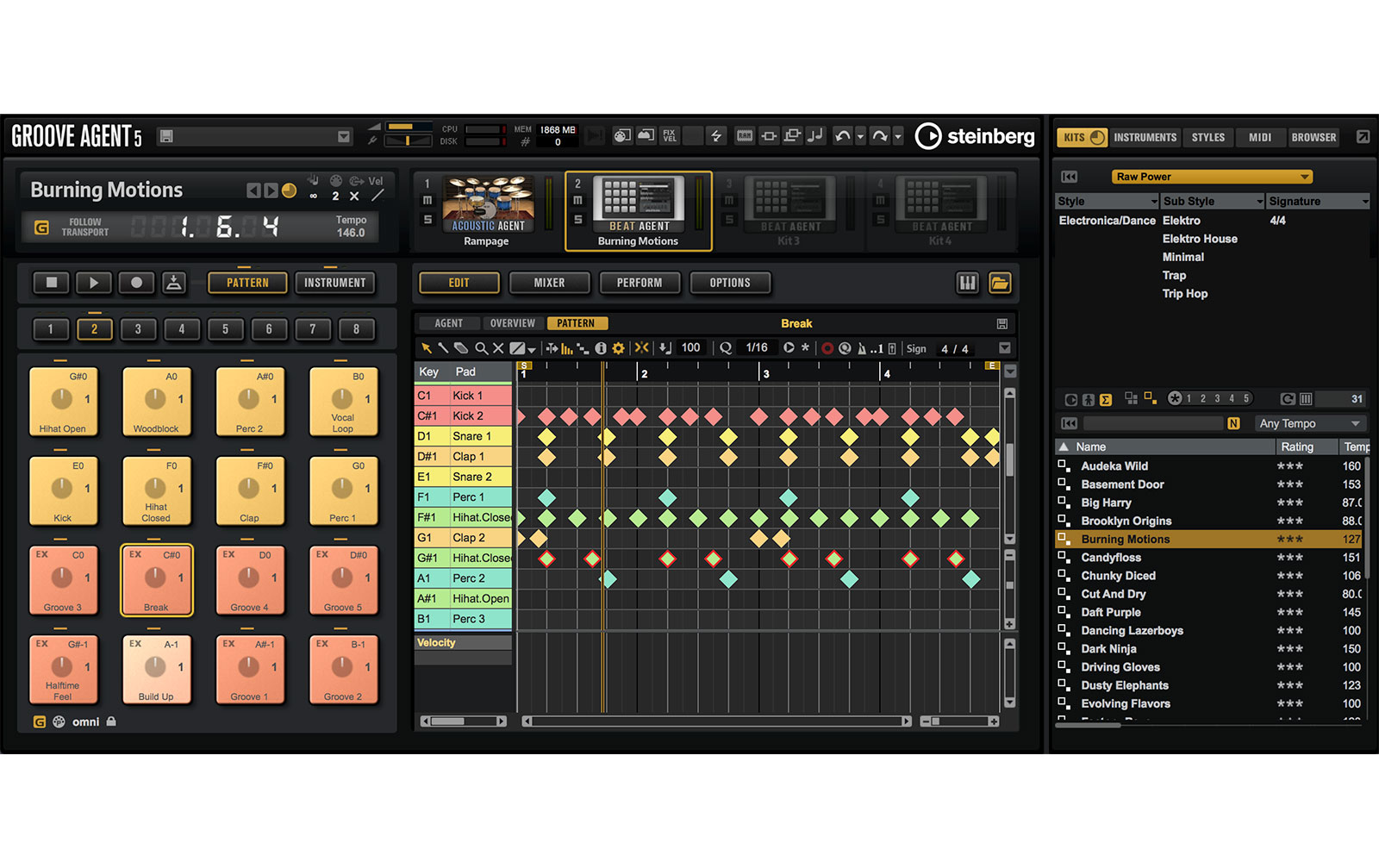Click the Play transport button
Image resolution: width=1379 pixels, height=868 pixels.
pyautogui.click(x=94, y=283)
